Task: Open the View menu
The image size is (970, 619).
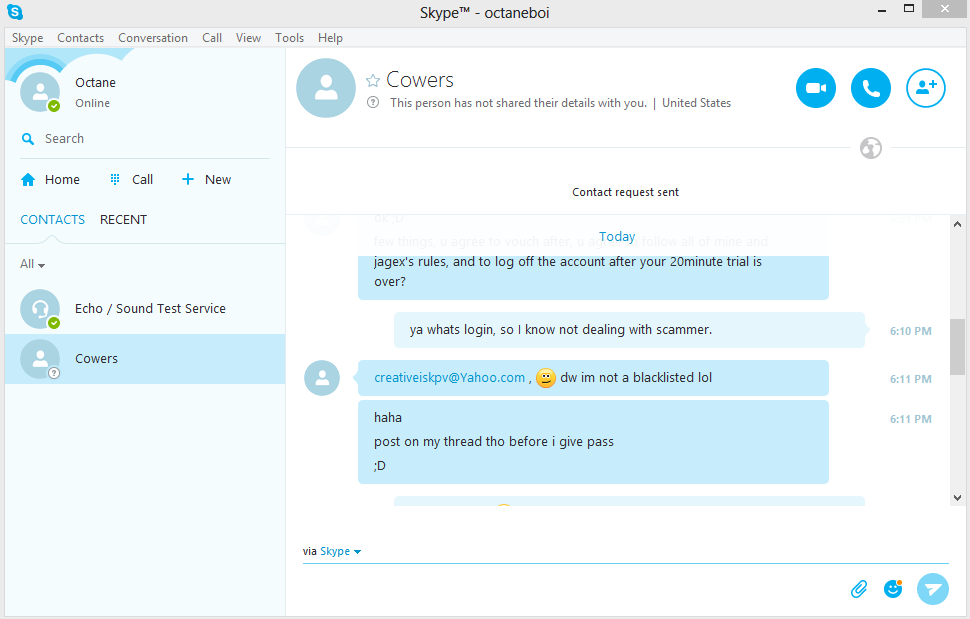Action: [248, 38]
